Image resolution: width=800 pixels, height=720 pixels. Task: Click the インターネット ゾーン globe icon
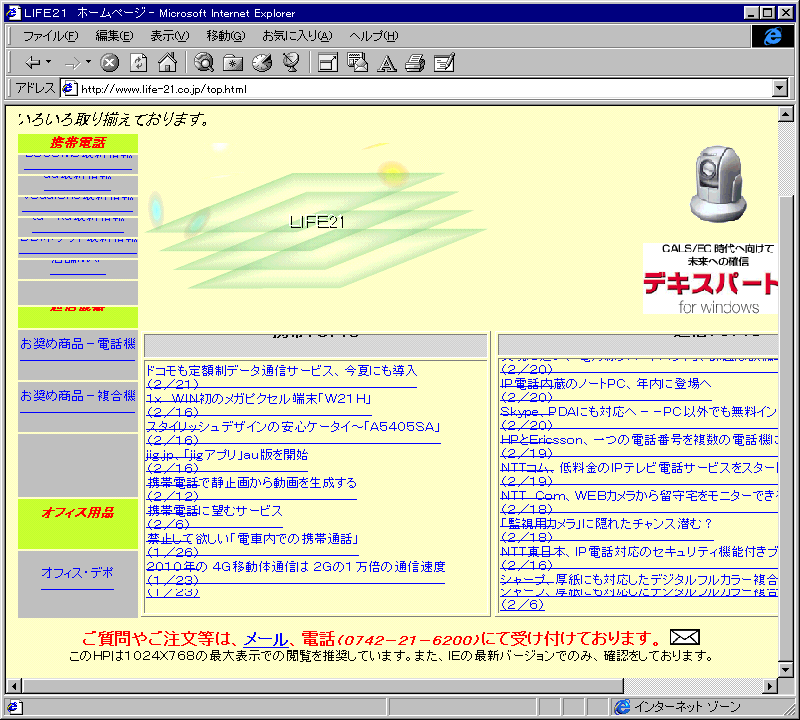622,707
